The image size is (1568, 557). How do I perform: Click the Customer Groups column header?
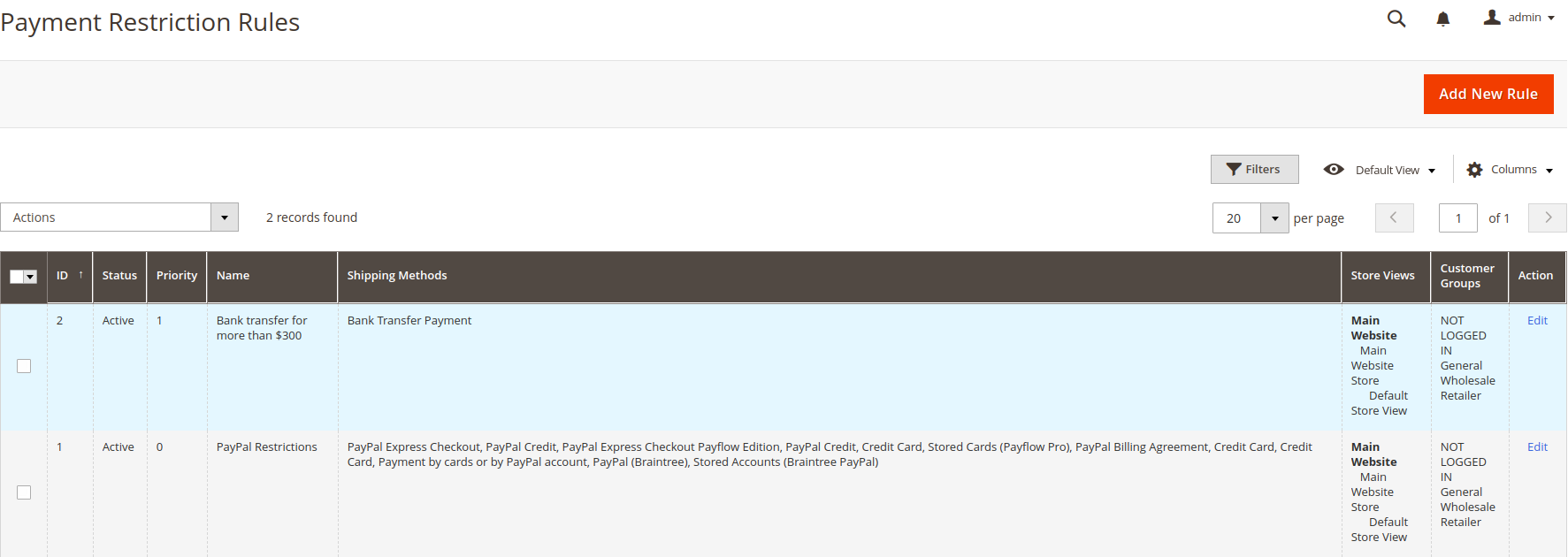coord(1470,276)
